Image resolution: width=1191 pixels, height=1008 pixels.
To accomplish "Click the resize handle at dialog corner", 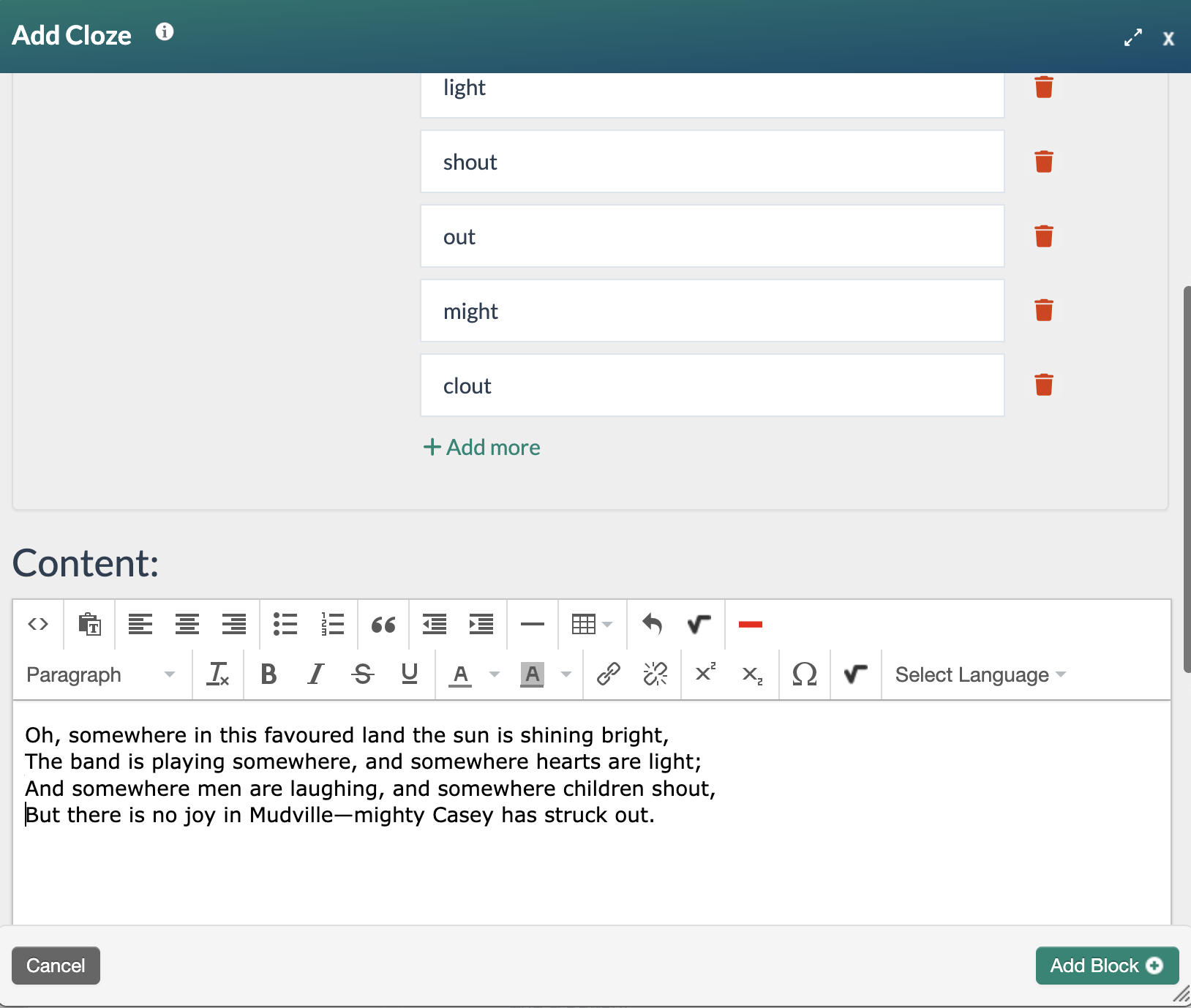I will (1181, 994).
